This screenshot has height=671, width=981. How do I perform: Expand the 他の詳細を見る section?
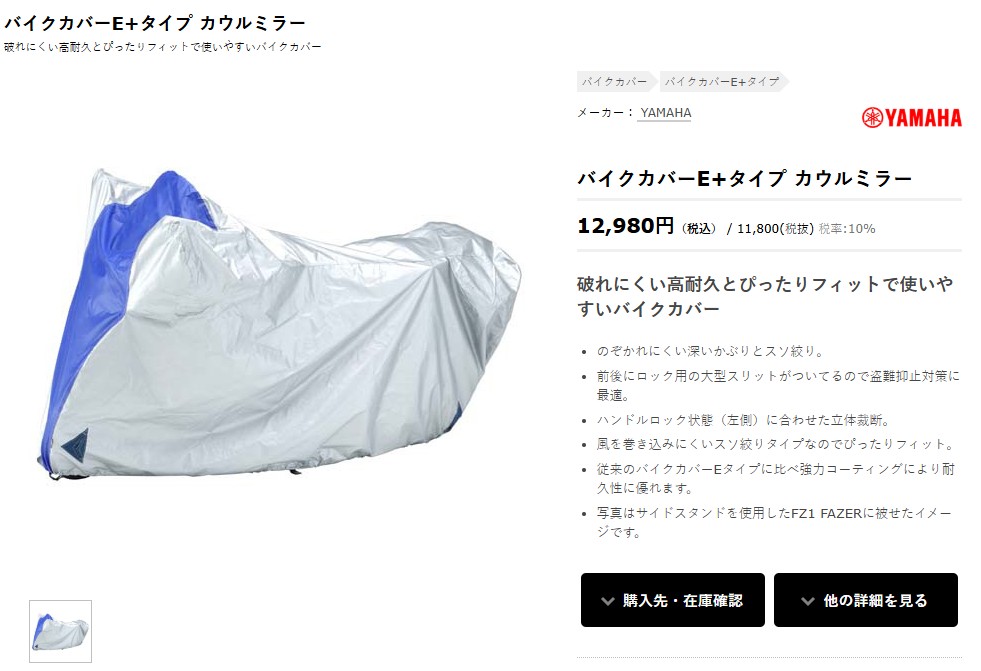pyautogui.click(x=866, y=600)
